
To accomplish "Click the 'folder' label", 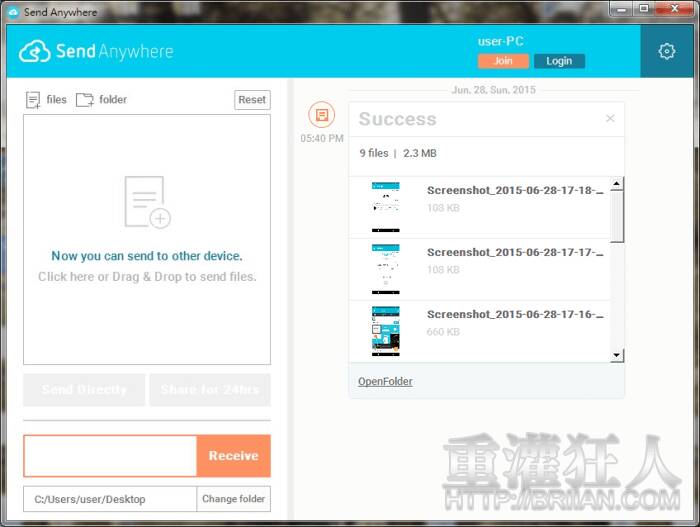I will point(113,100).
